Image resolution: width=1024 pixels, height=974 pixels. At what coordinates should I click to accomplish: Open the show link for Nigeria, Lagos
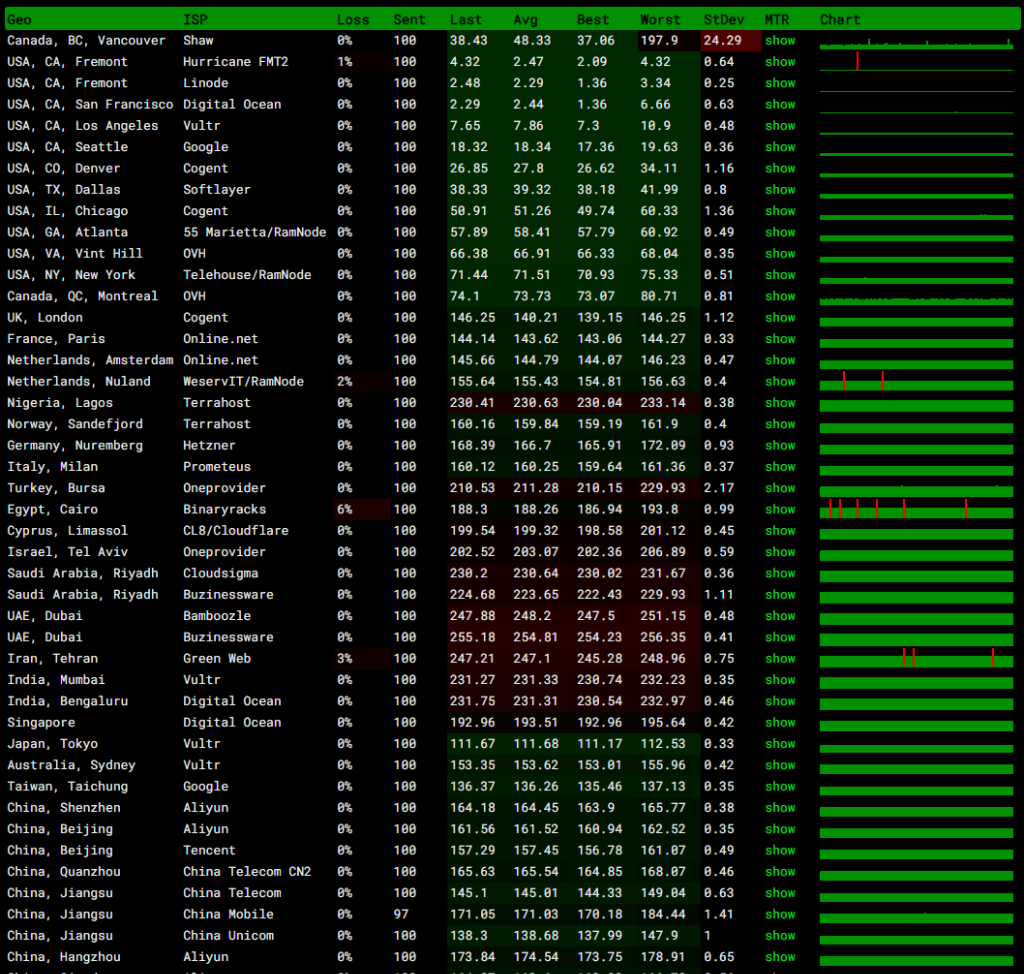click(780, 403)
